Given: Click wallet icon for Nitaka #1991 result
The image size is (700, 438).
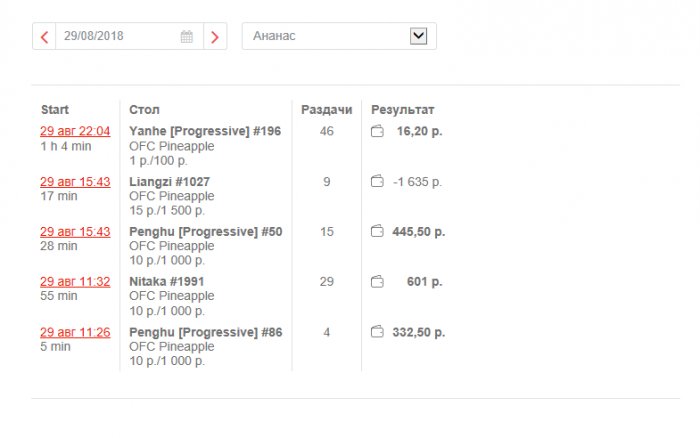Looking at the screenshot, I should click(x=377, y=281).
